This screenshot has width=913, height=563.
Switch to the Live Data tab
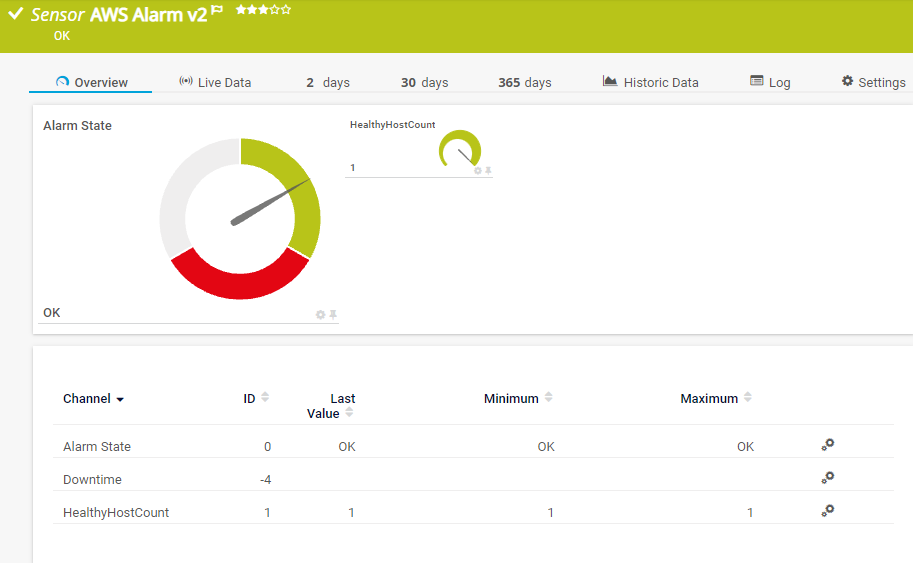pyautogui.click(x=215, y=82)
